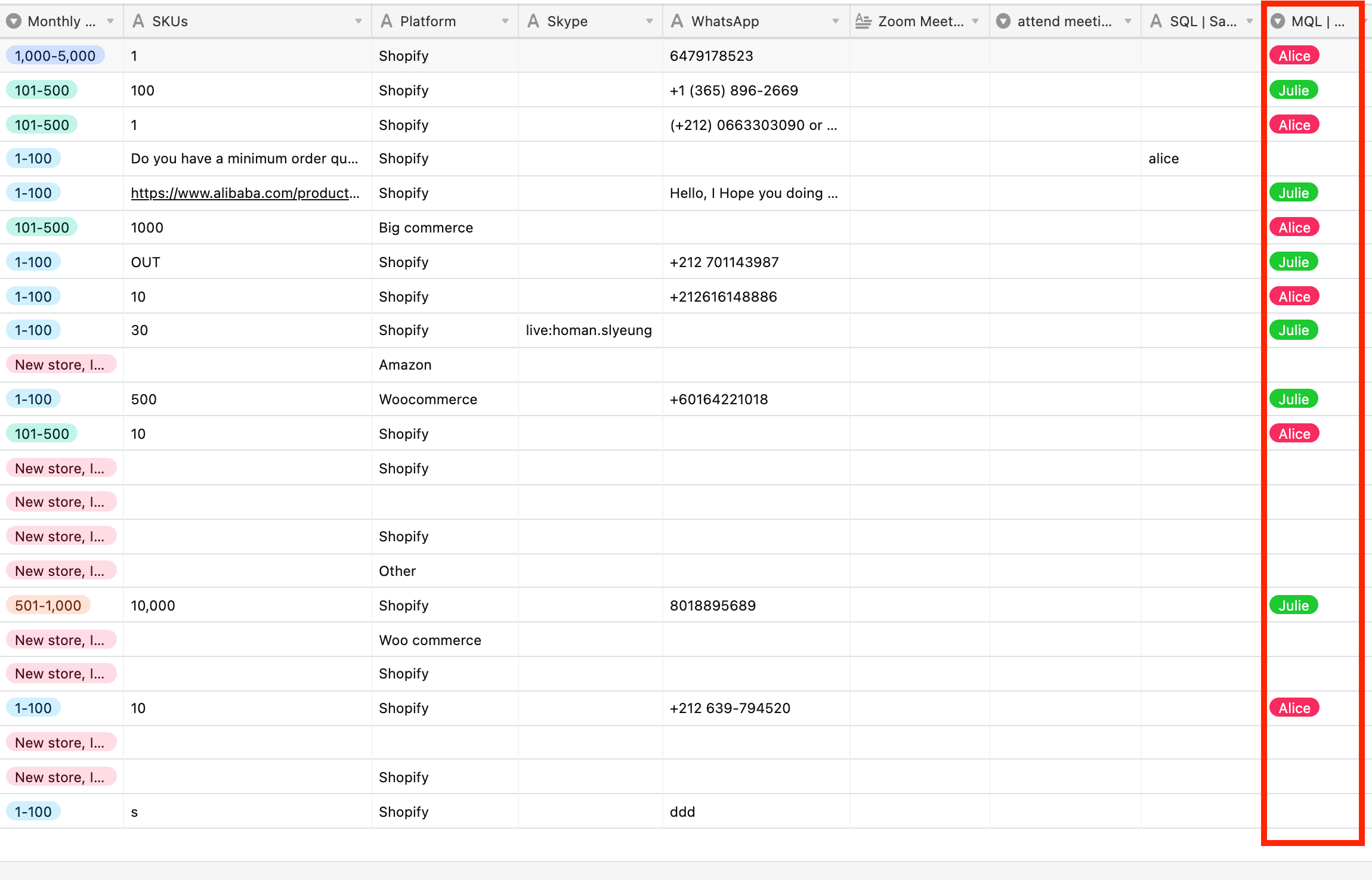Select the cell 'Do you have a minimum order qu...'
The image size is (1372, 880).
point(247,159)
